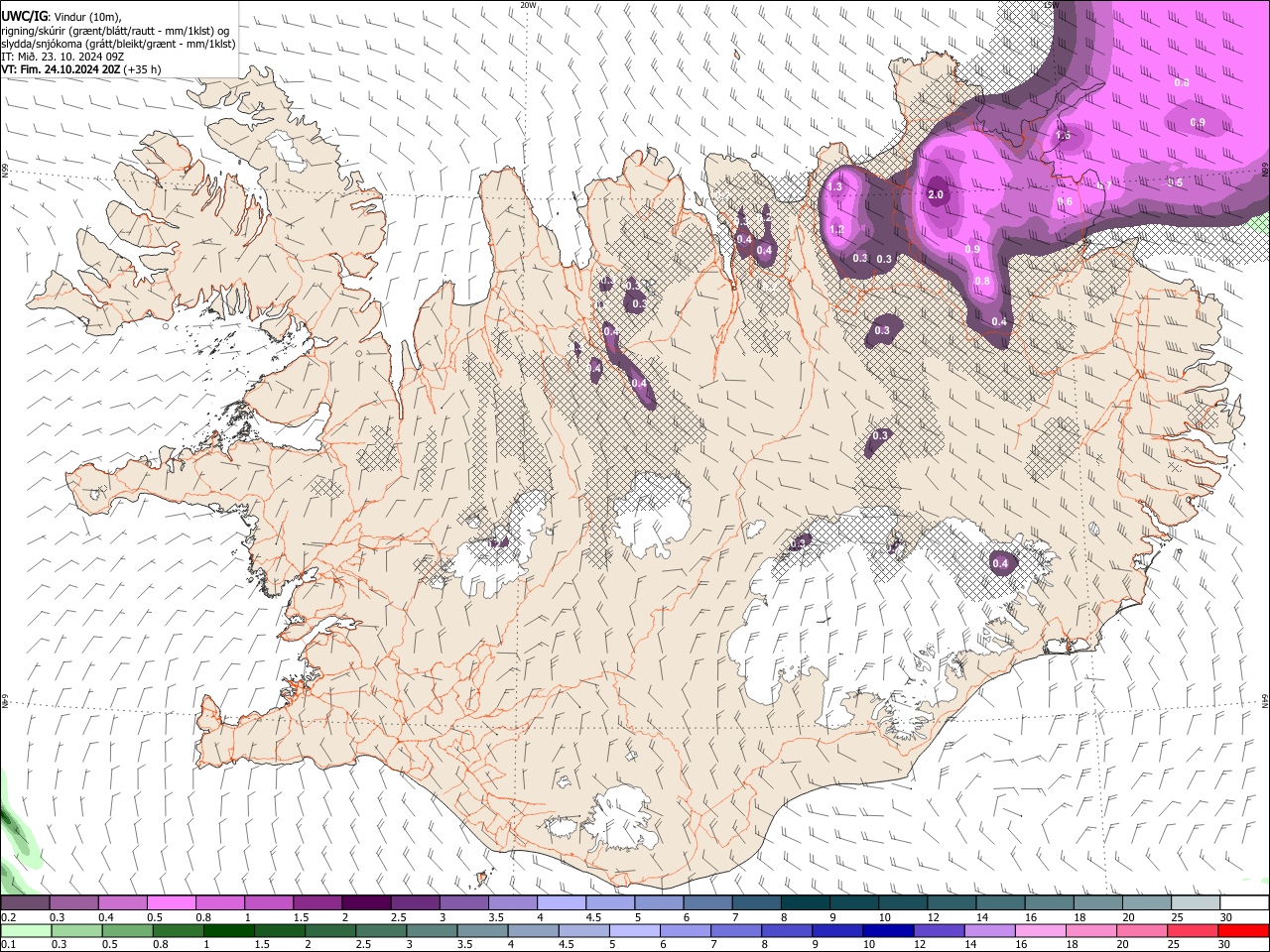Click the '0.1' label on the lower scale
This screenshot has height=952, width=1270.
(8, 944)
